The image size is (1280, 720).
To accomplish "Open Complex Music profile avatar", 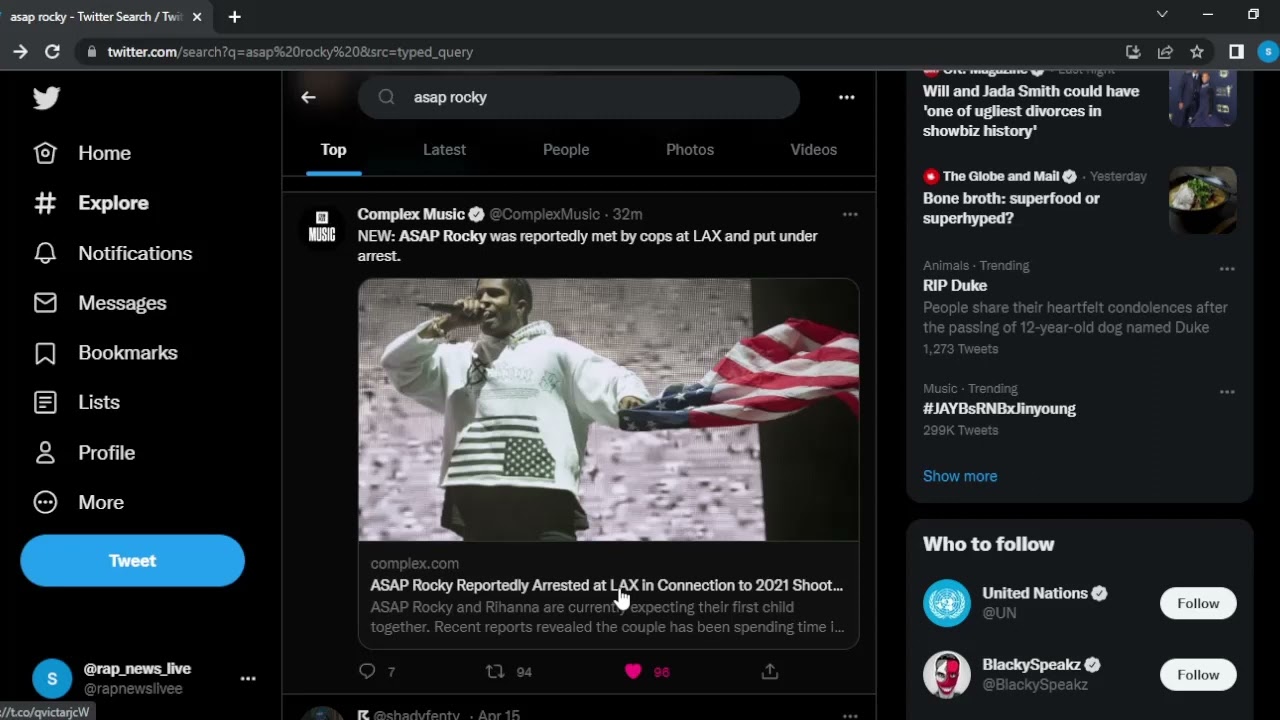I will point(322,228).
